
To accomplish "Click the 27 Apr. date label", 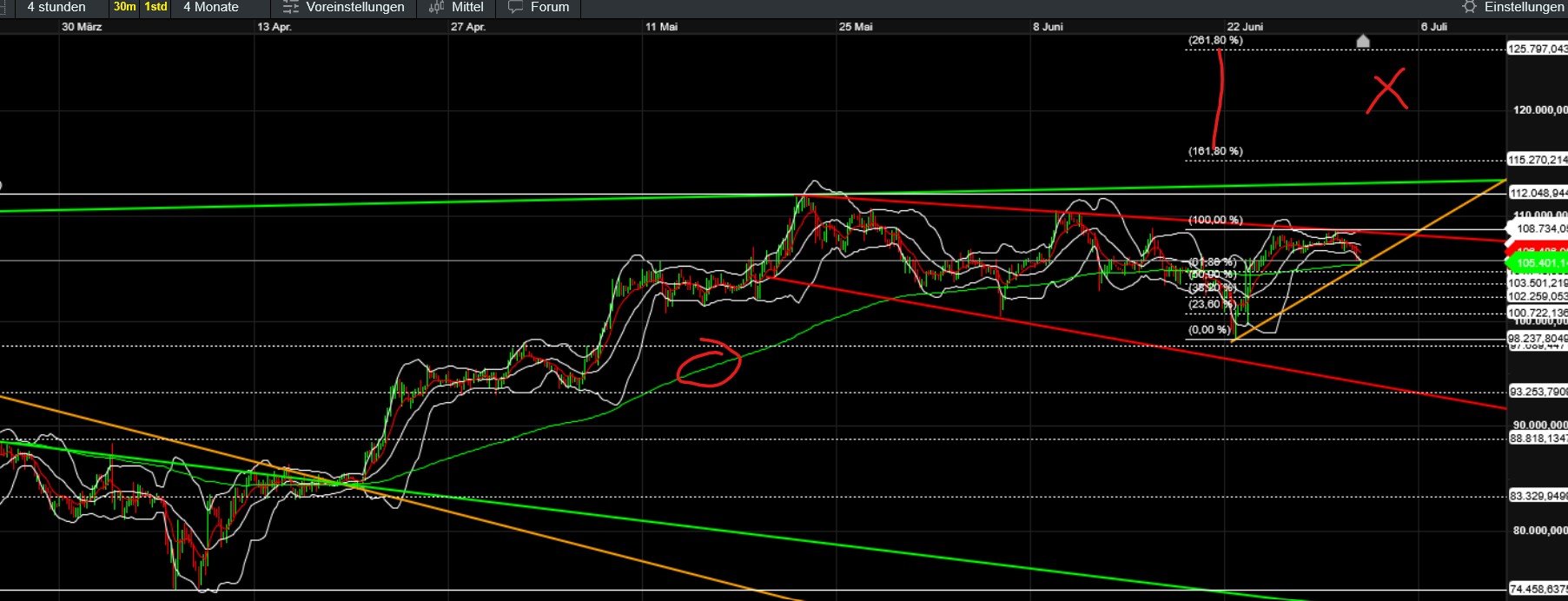I will click(468, 27).
